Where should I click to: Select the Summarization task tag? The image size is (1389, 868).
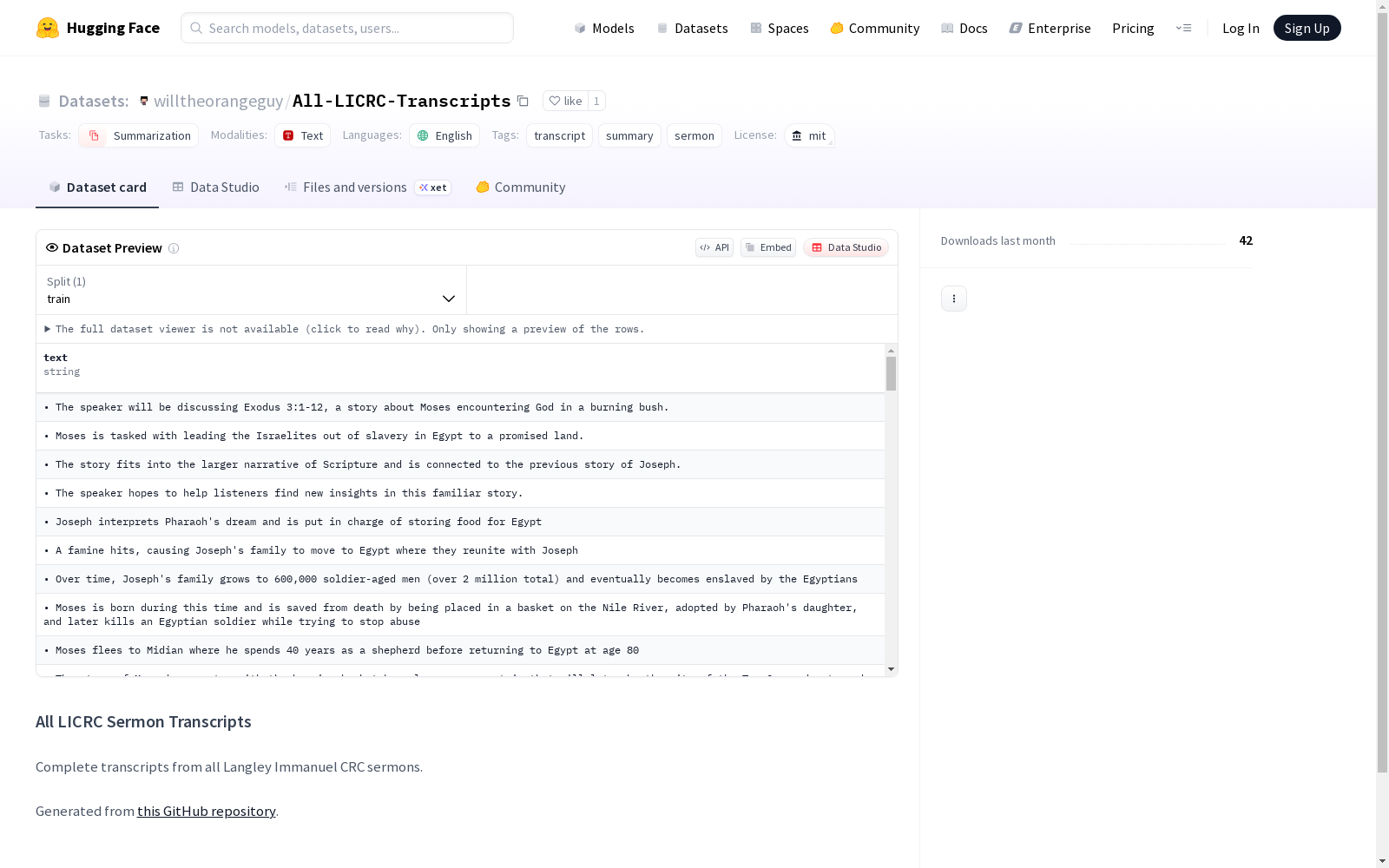click(139, 135)
